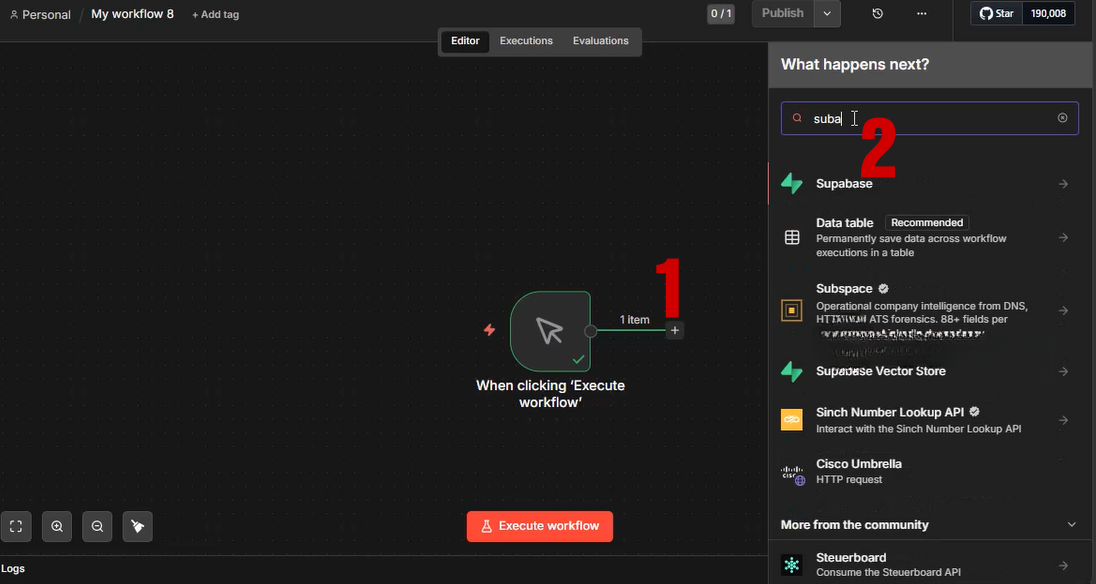
Task: Open the Publish dropdown arrow
Action: pos(827,14)
